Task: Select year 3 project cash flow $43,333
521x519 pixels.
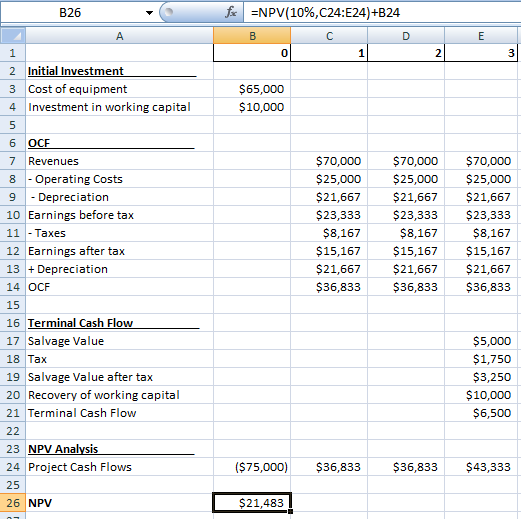Action: (x=481, y=467)
